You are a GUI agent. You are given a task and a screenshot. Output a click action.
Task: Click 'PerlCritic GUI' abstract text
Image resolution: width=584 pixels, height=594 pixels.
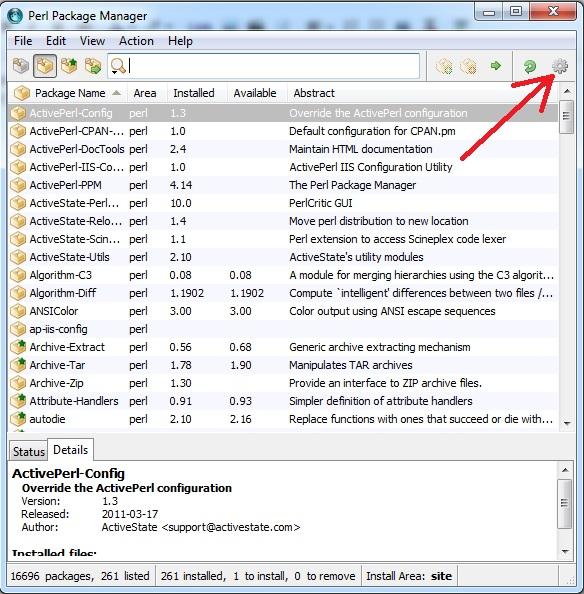320,203
